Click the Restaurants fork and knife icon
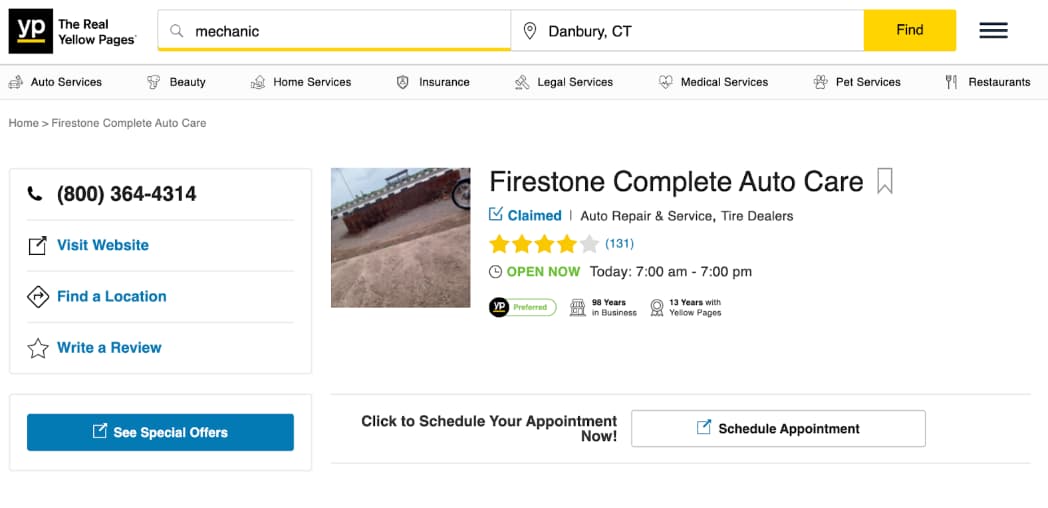1048x508 pixels. pos(951,82)
